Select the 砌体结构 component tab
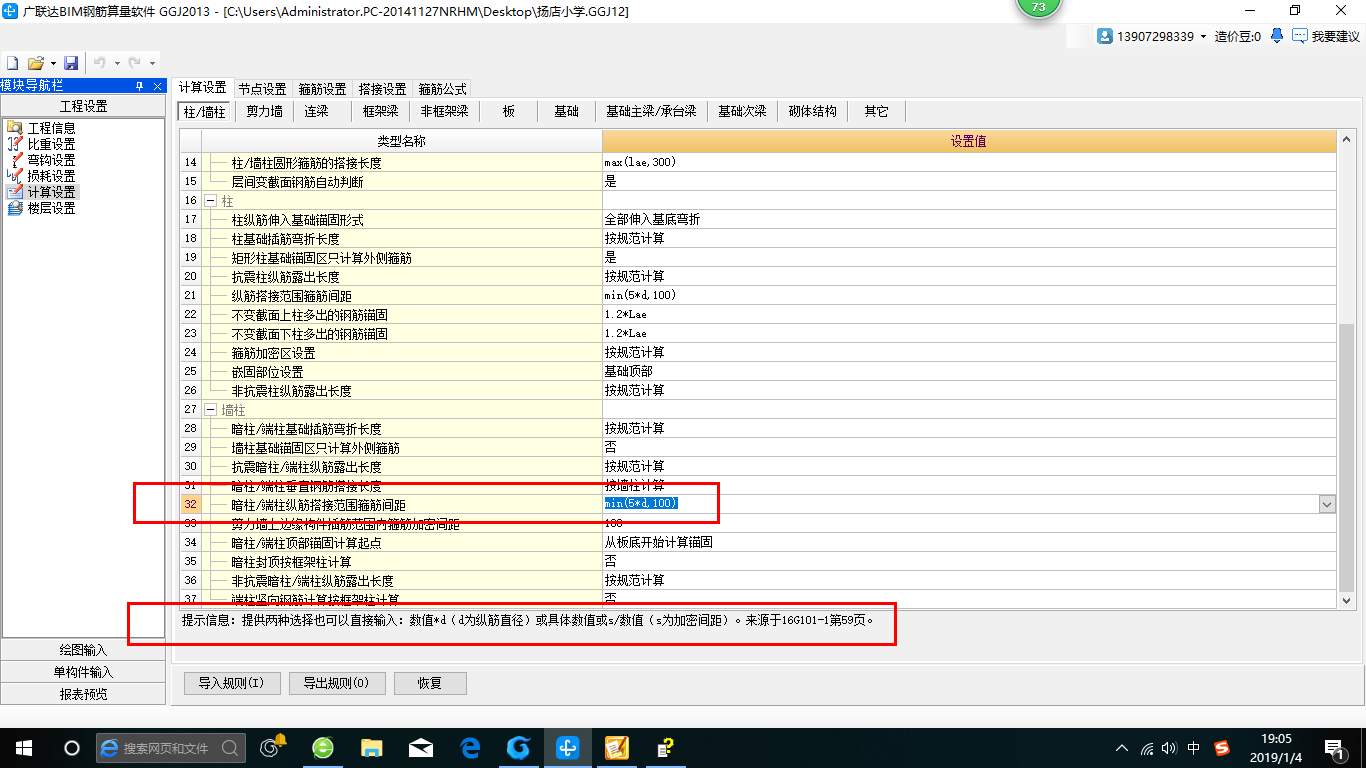This screenshot has height=768, width=1366. 812,111
